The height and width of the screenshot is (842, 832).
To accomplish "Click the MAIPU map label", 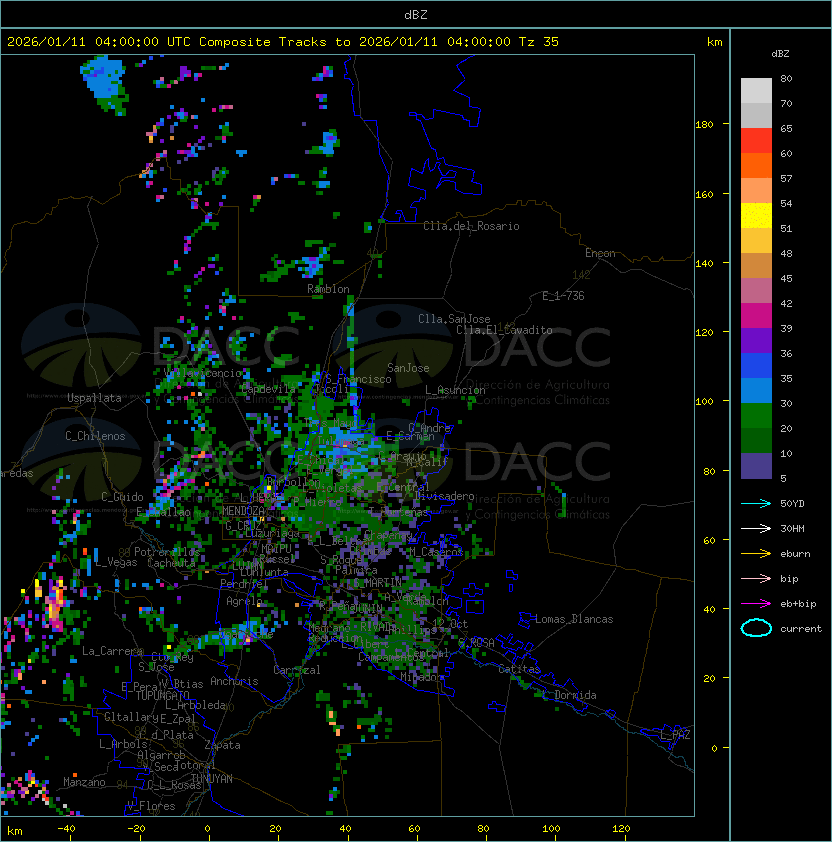I will 276,549.
